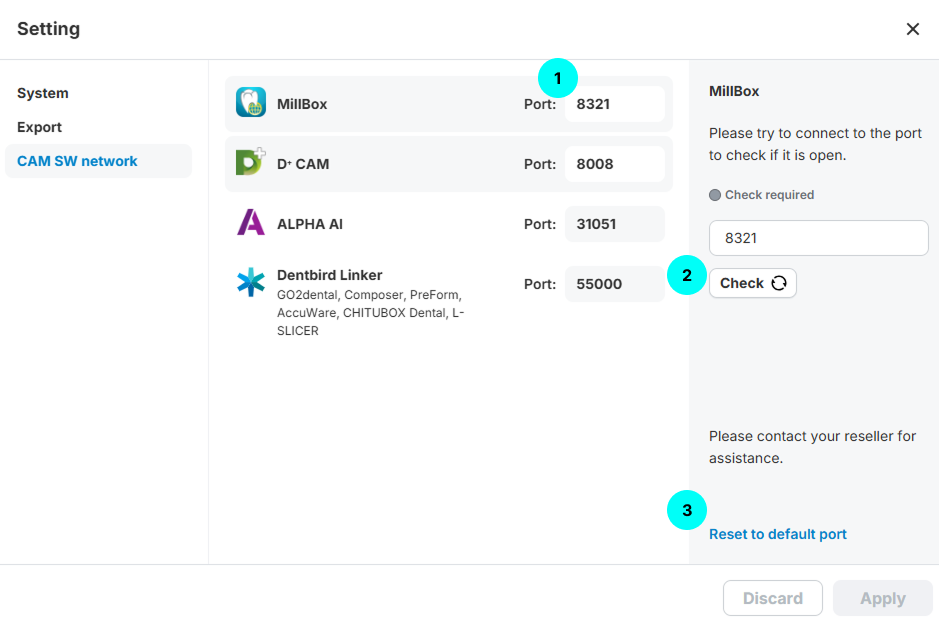This screenshot has width=939, height=627.
Task: Click the Apply button
Action: [882, 598]
